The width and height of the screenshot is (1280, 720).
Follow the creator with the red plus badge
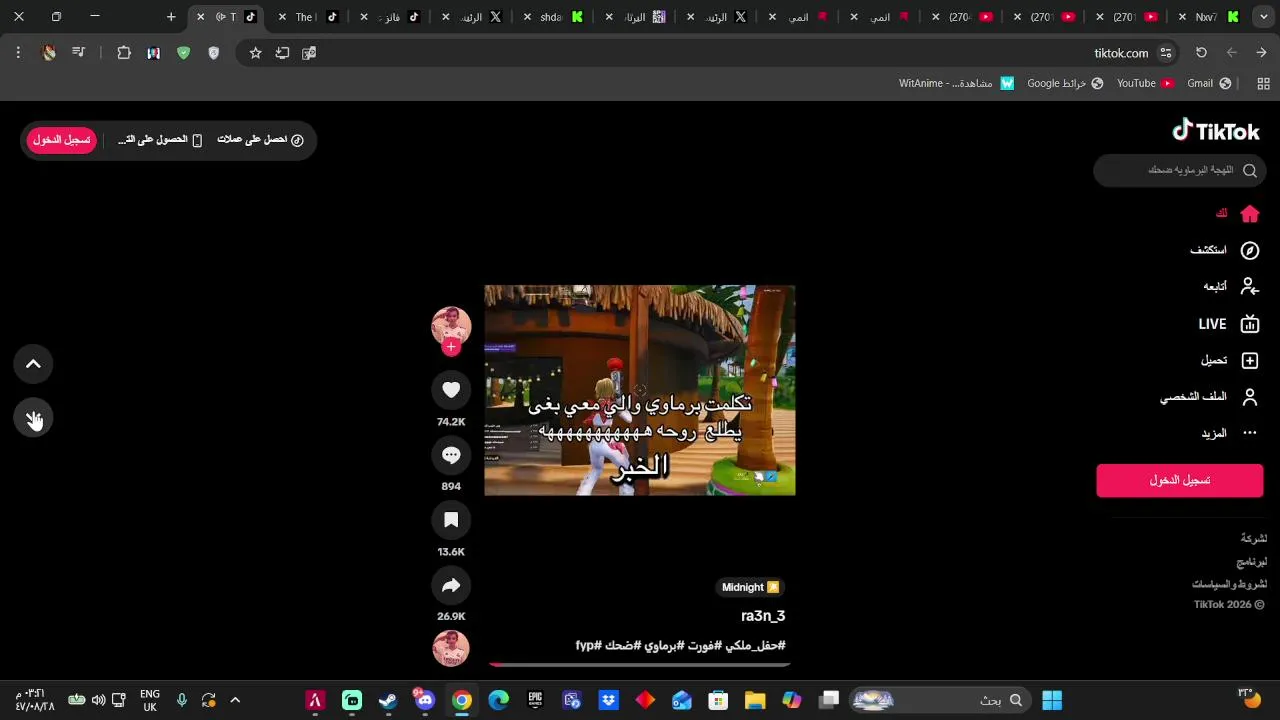[451, 347]
